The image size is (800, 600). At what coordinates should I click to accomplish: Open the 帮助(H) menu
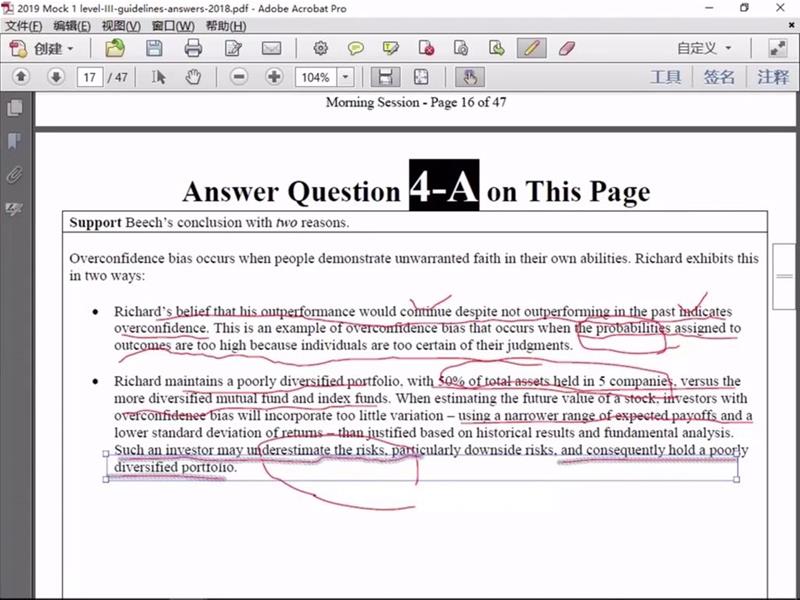pos(226,26)
